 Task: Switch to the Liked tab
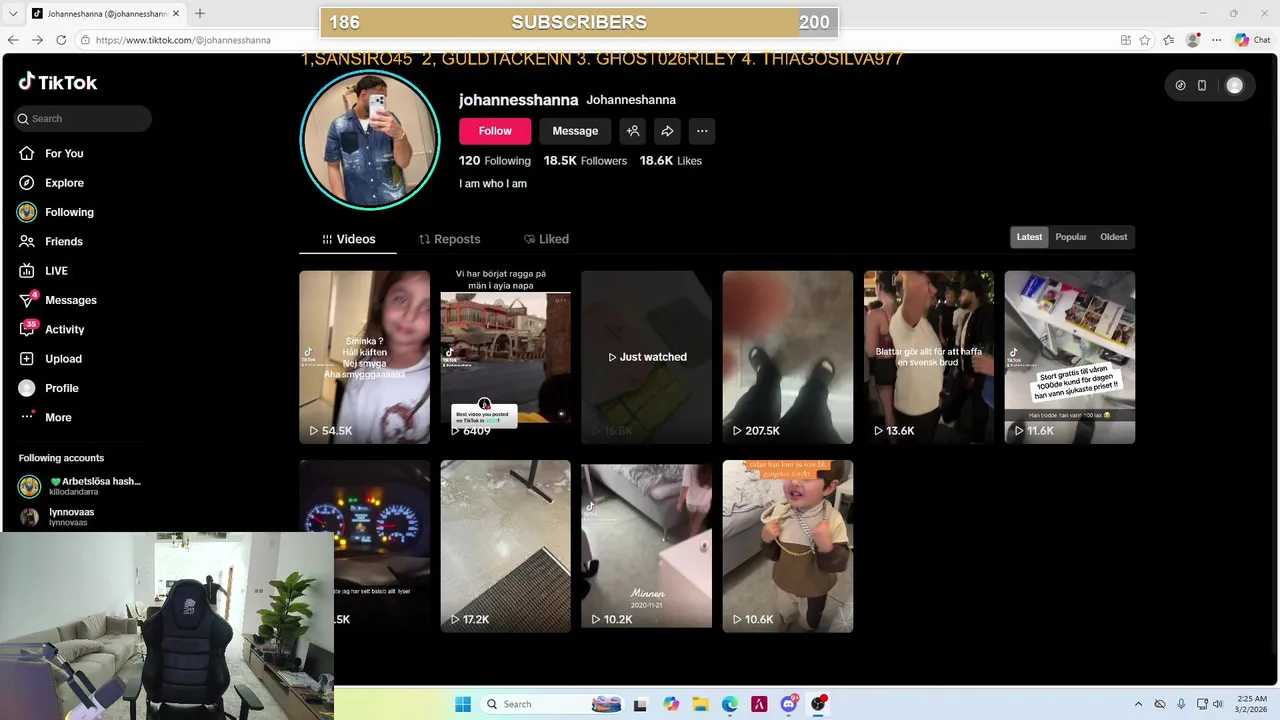[x=546, y=239]
